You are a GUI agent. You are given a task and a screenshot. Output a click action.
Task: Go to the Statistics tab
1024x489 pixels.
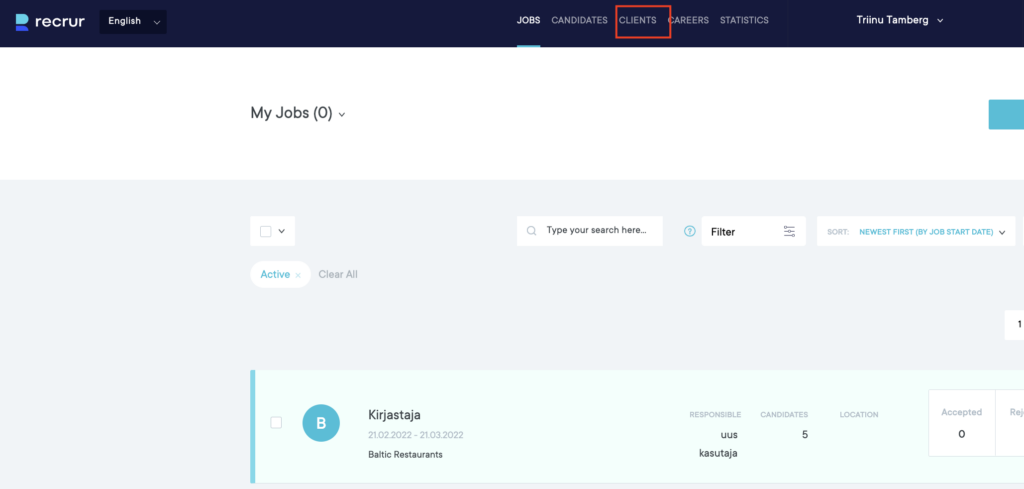(744, 20)
